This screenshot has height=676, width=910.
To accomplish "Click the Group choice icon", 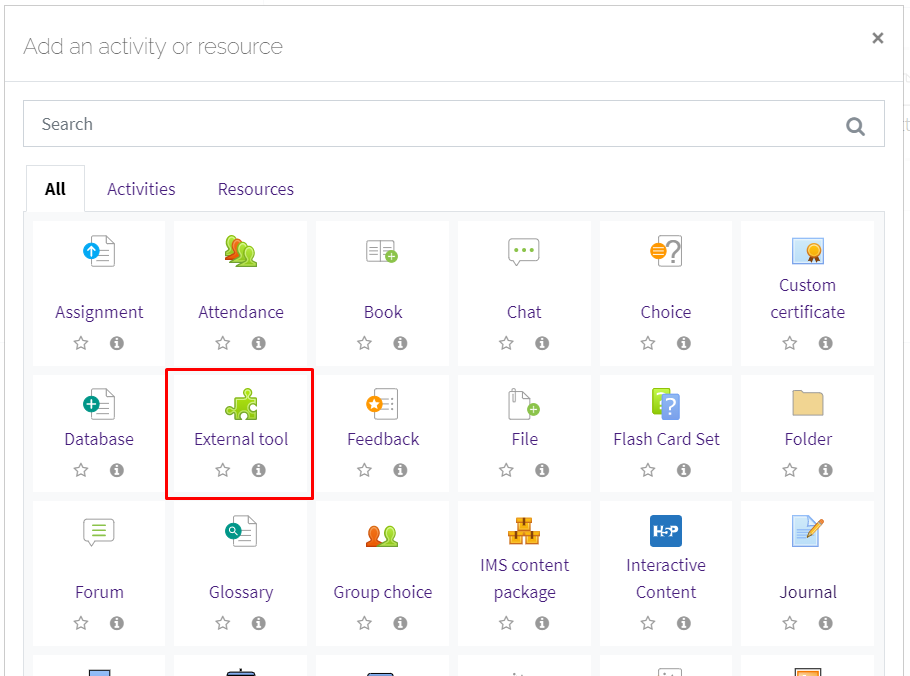I will (382, 535).
